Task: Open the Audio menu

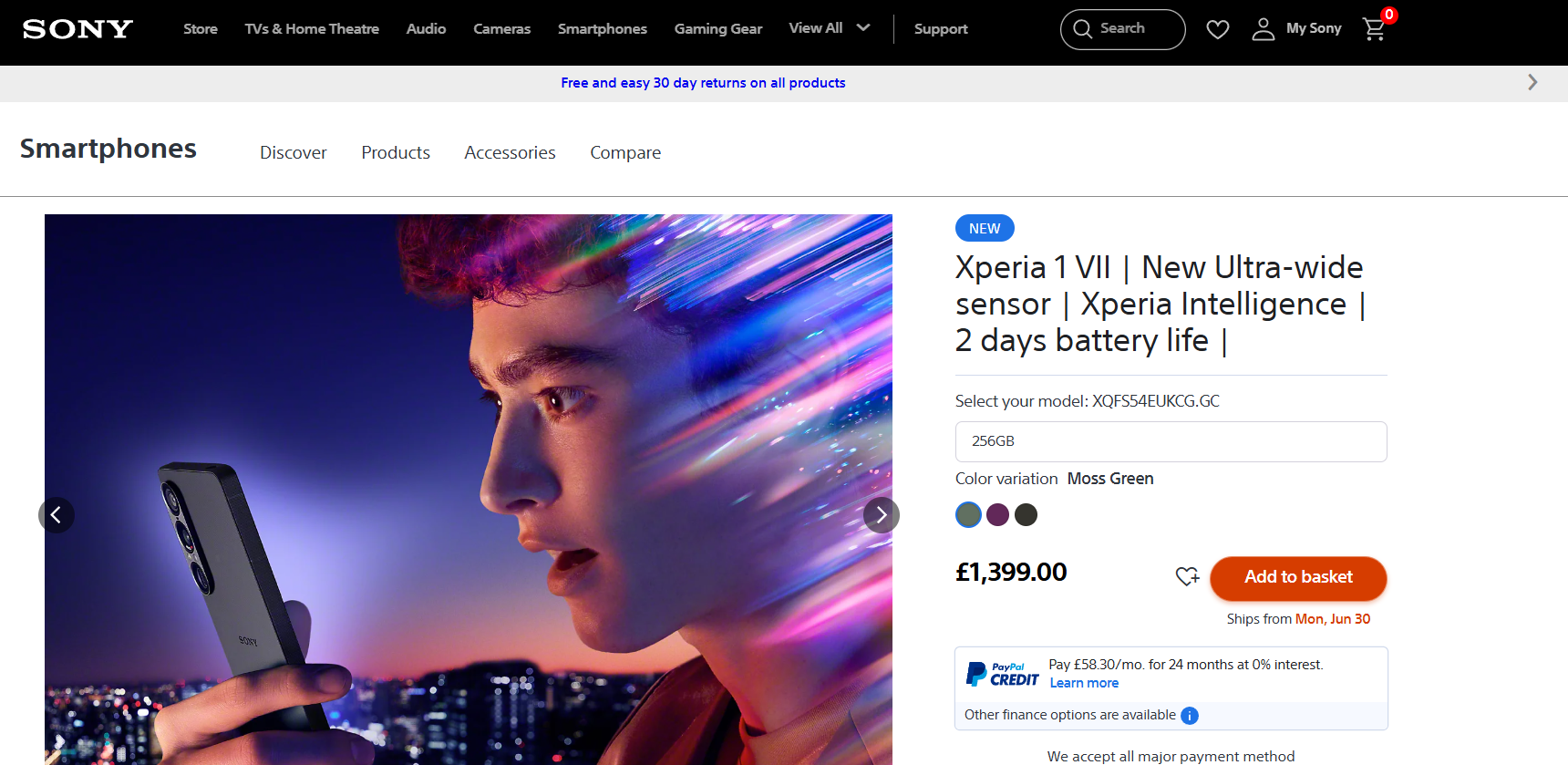Action: pos(426,29)
